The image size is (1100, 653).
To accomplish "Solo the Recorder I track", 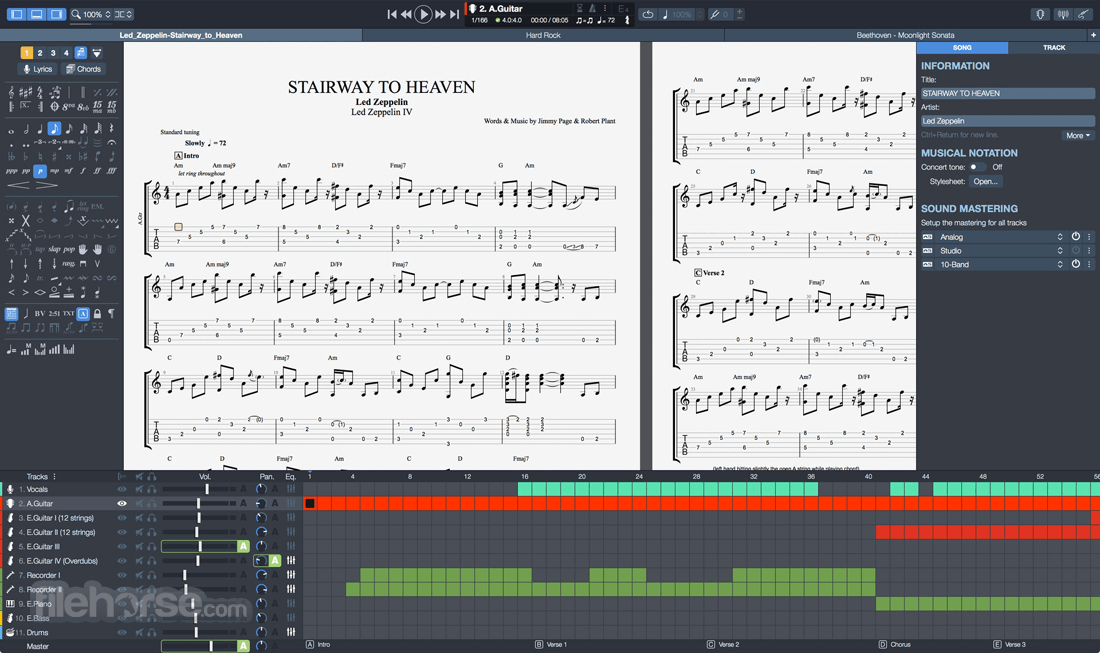I will tap(152, 575).
